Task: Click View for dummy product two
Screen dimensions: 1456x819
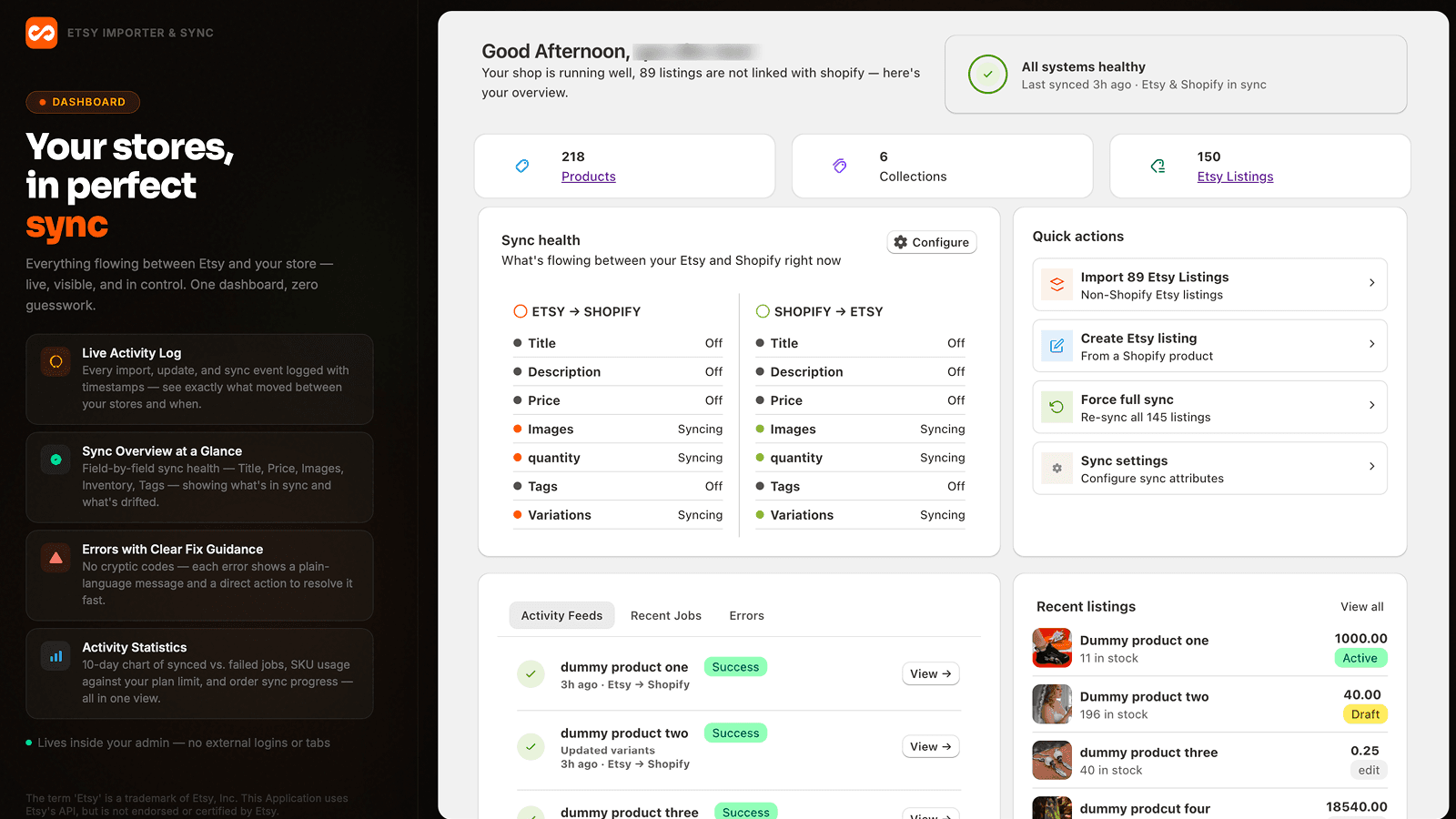Action: point(930,746)
